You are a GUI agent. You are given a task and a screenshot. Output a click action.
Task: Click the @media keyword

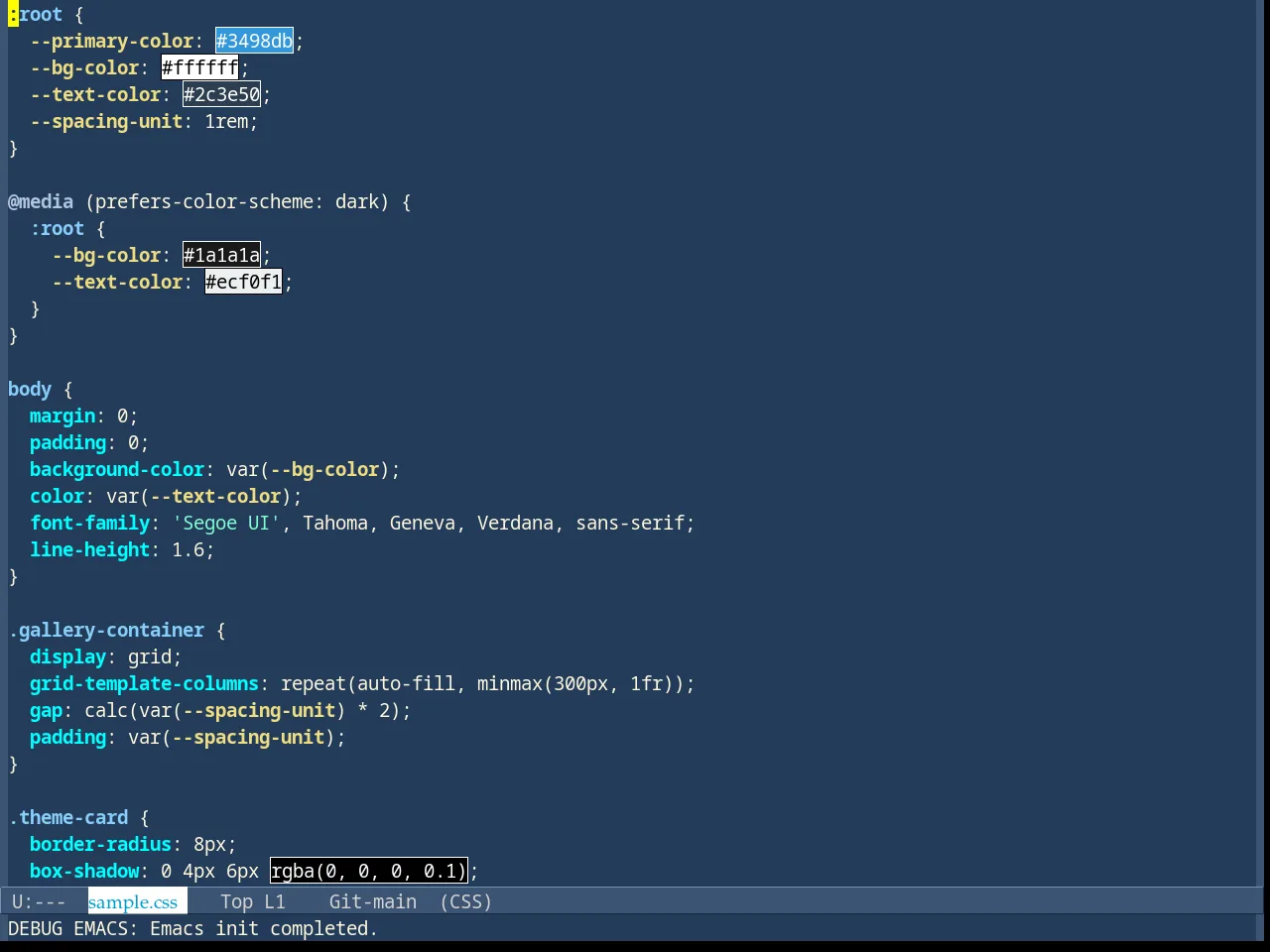41,201
